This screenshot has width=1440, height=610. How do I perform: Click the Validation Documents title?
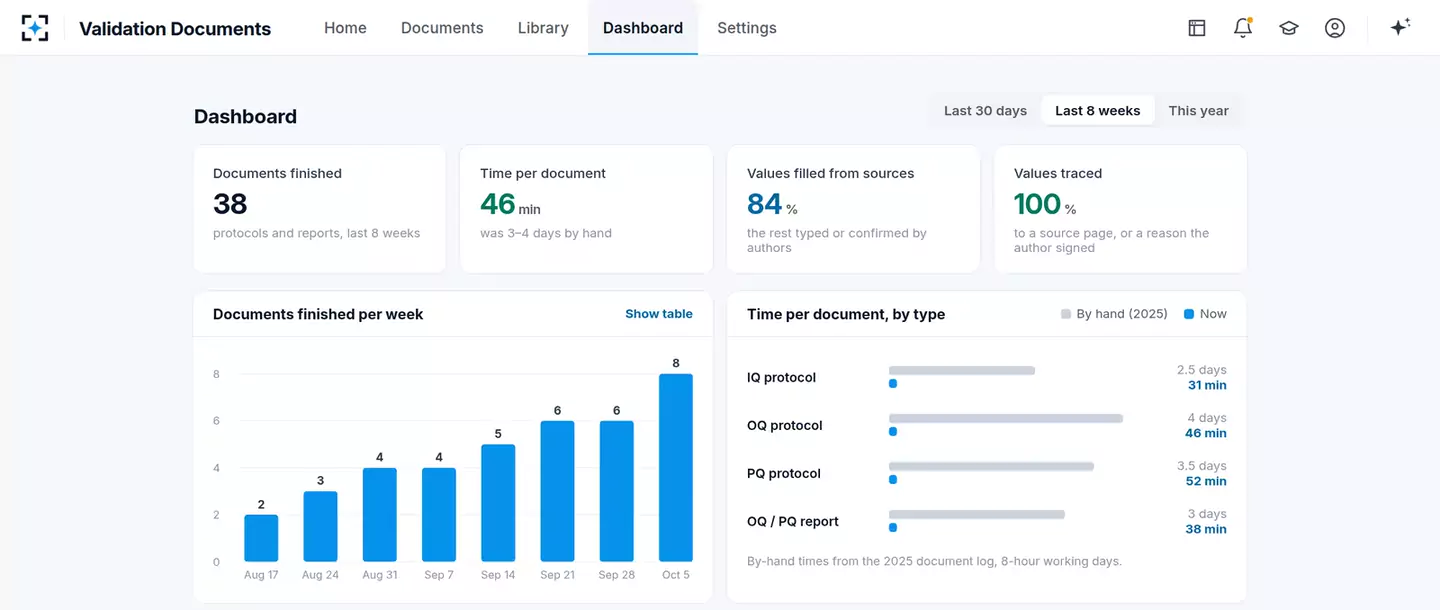175,29
